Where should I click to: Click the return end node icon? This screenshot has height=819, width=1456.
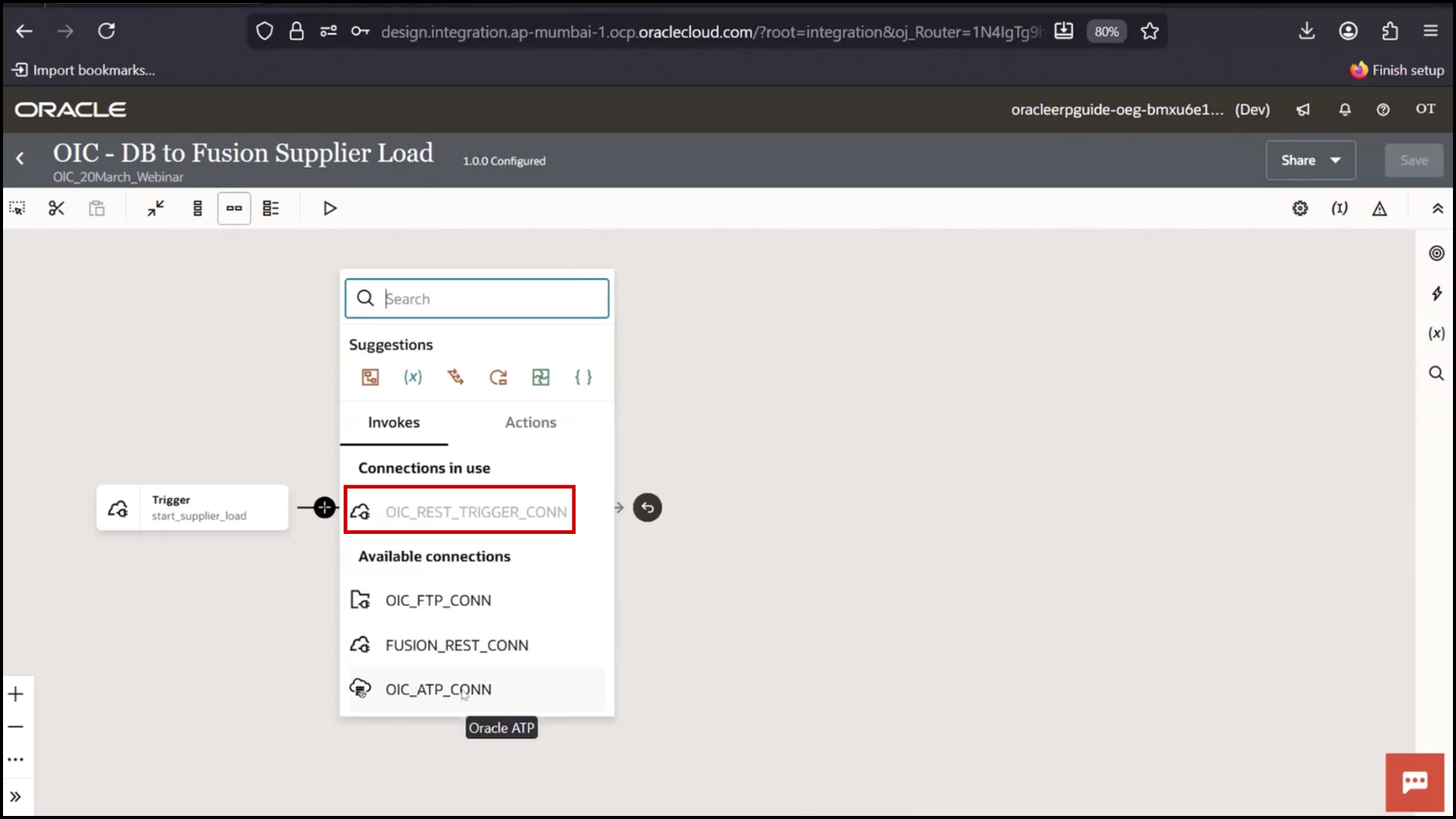pyautogui.click(x=647, y=507)
